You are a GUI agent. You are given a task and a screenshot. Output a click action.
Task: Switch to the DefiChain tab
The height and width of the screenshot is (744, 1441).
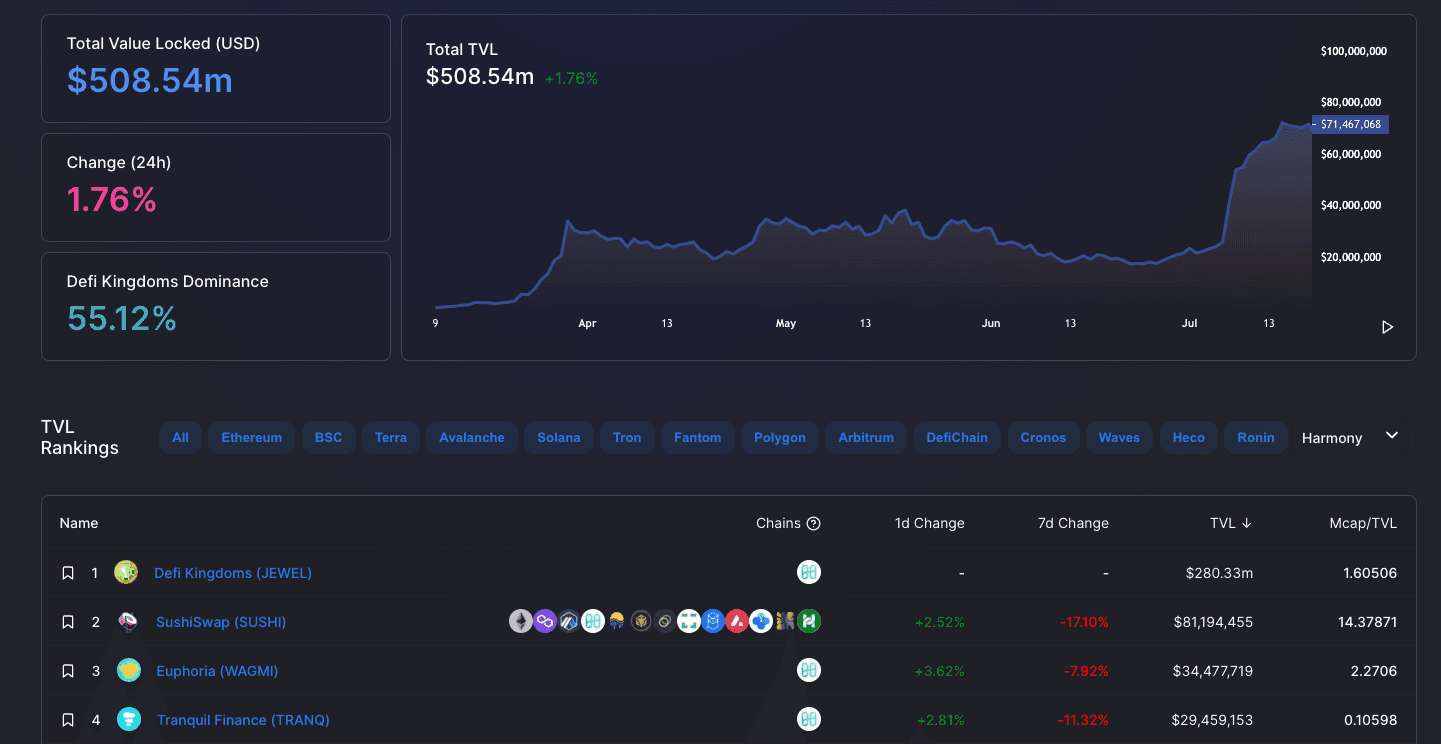tap(957, 438)
